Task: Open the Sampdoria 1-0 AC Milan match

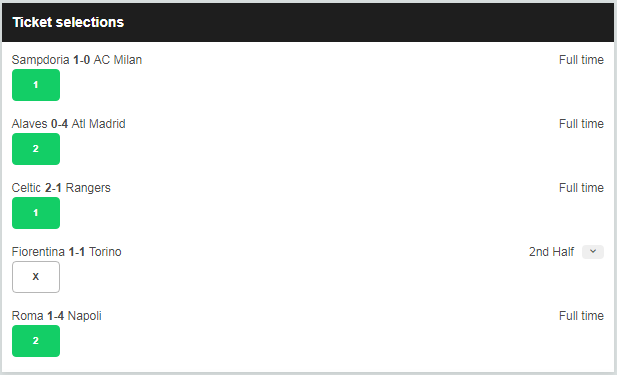Action: (x=77, y=60)
